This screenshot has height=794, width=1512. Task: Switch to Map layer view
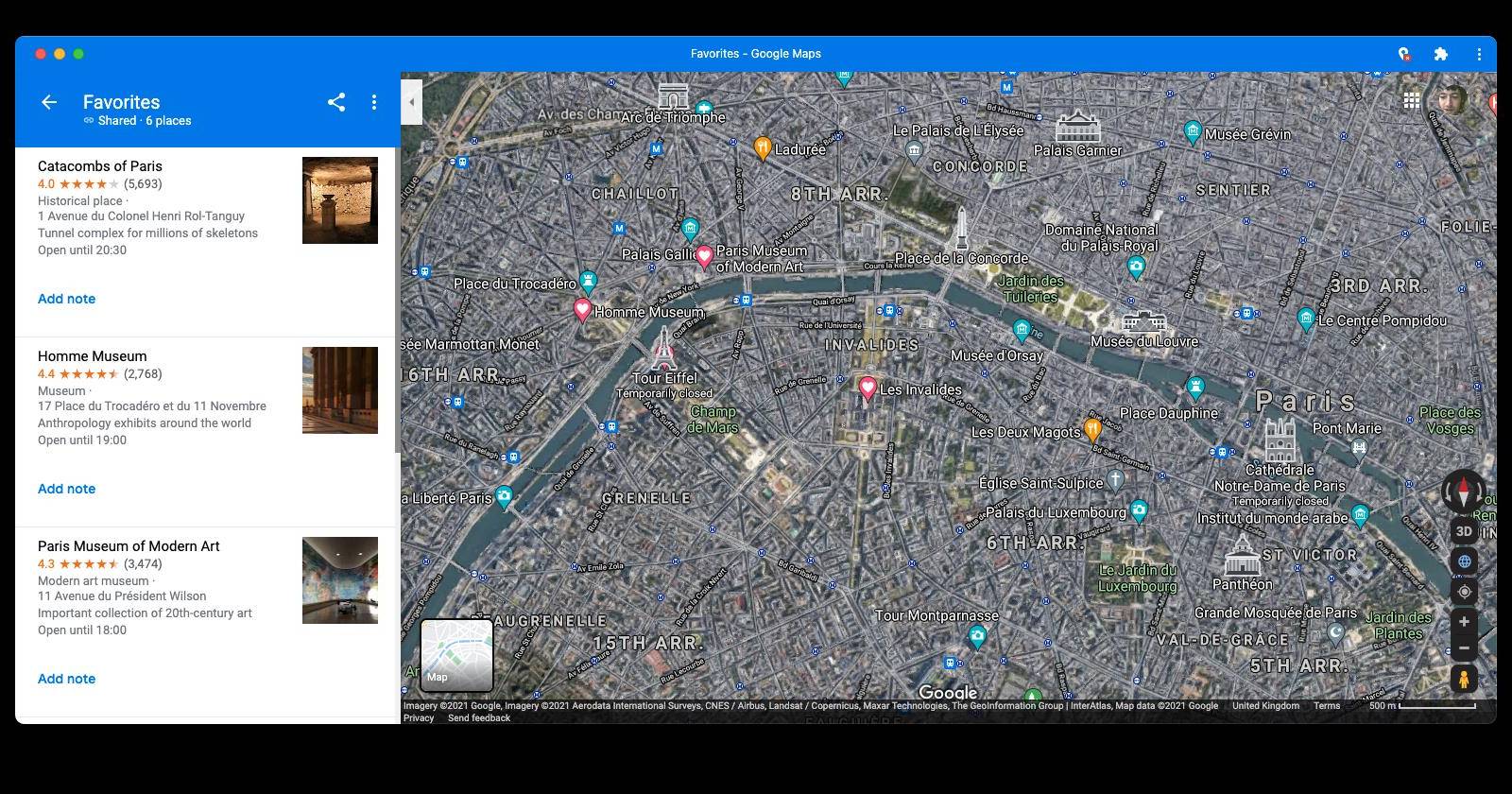click(456, 655)
